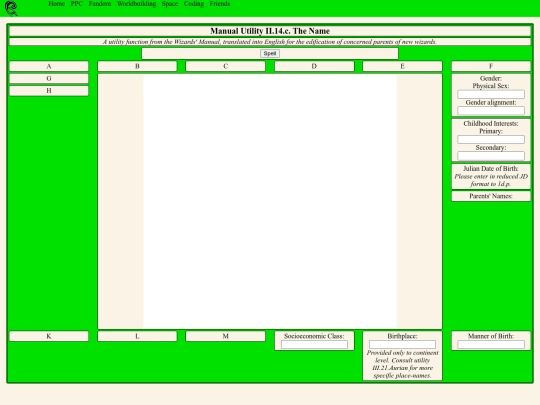Select the box labeled A
This screenshot has width=540, height=405.
[49, 66]
